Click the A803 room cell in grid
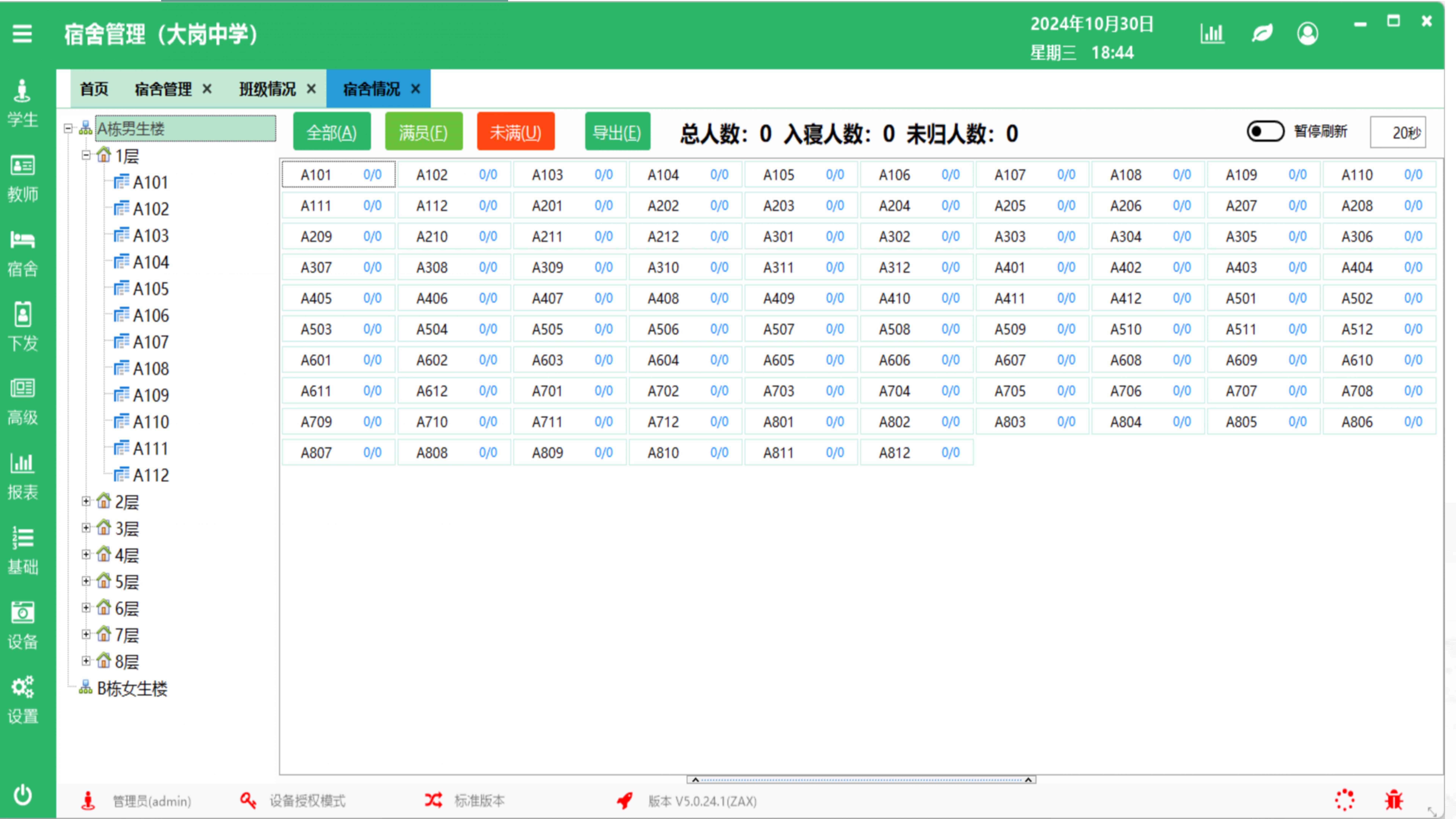The width and height of the screenshot is (1456, 819). pyautogui.click(x=1032, y=422)
